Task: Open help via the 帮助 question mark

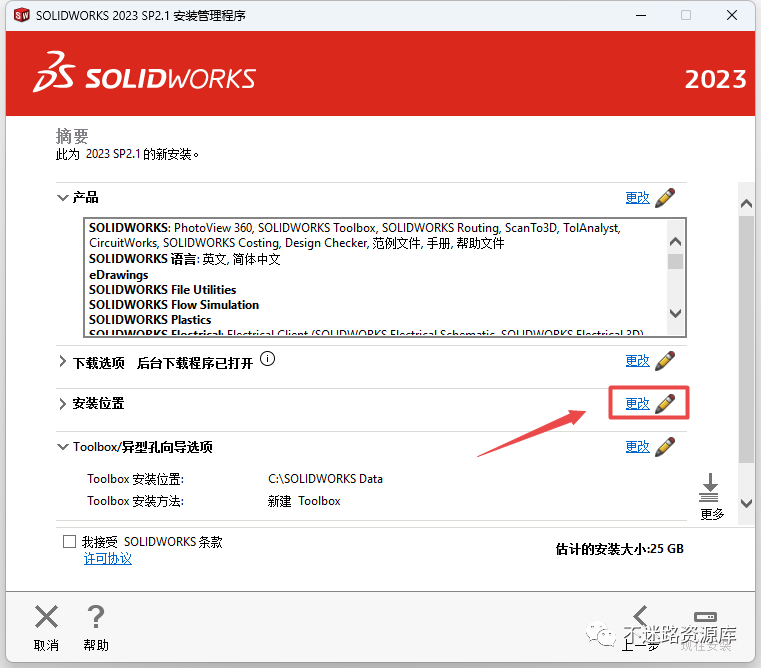Action: click(x=96, y=617)
